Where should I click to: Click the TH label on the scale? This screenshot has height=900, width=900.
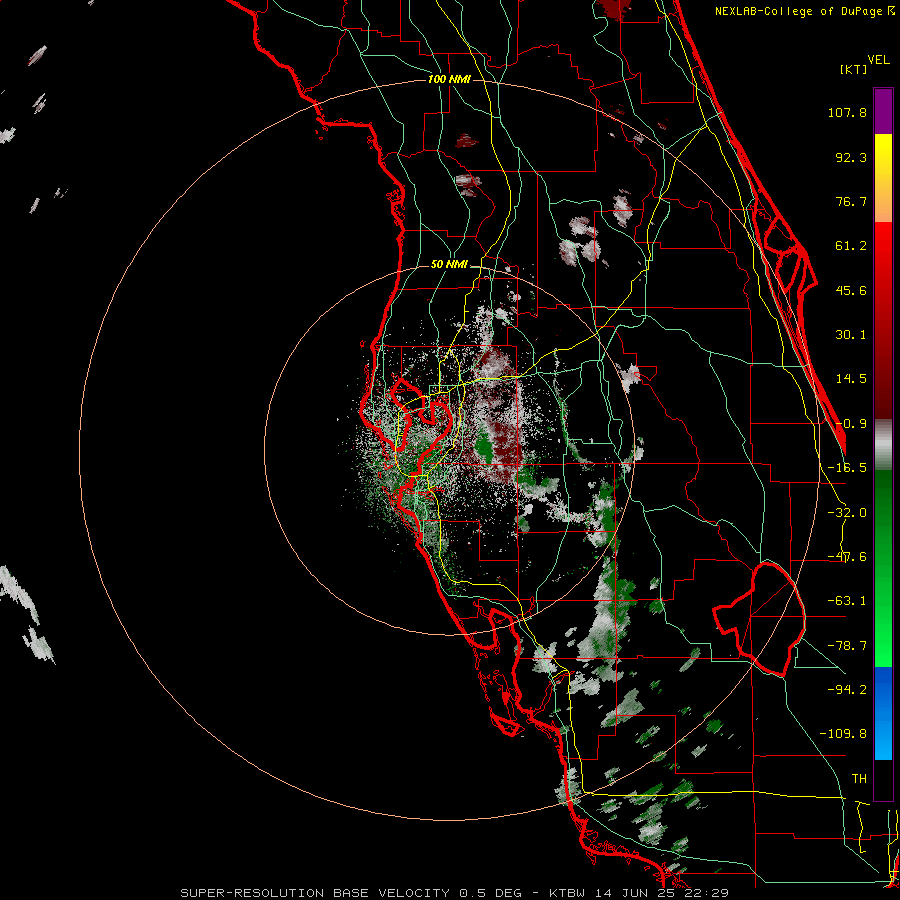(859, 778)
